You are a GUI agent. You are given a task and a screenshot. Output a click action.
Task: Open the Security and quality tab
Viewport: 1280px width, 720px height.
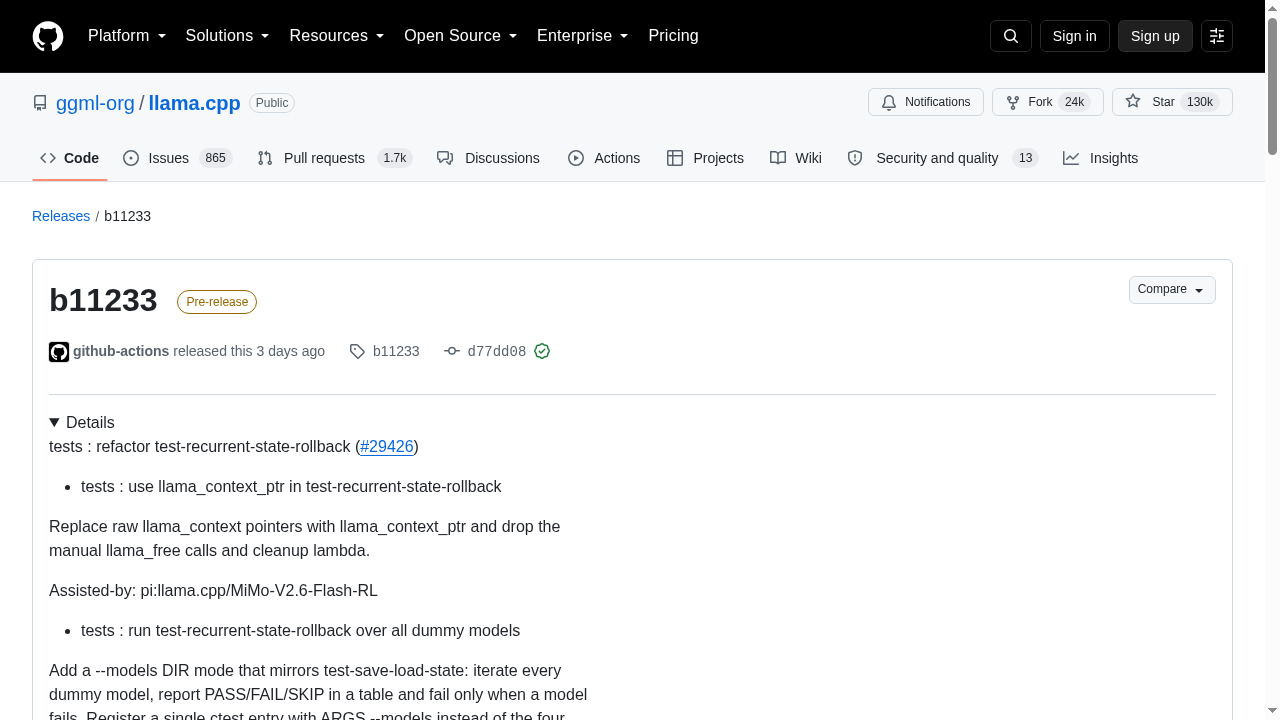(943, 158)
